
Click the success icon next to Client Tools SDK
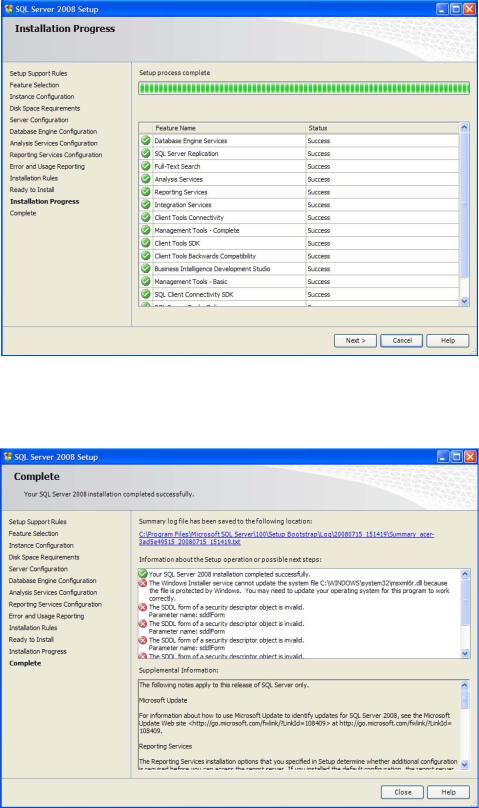[x=146, y=243]
